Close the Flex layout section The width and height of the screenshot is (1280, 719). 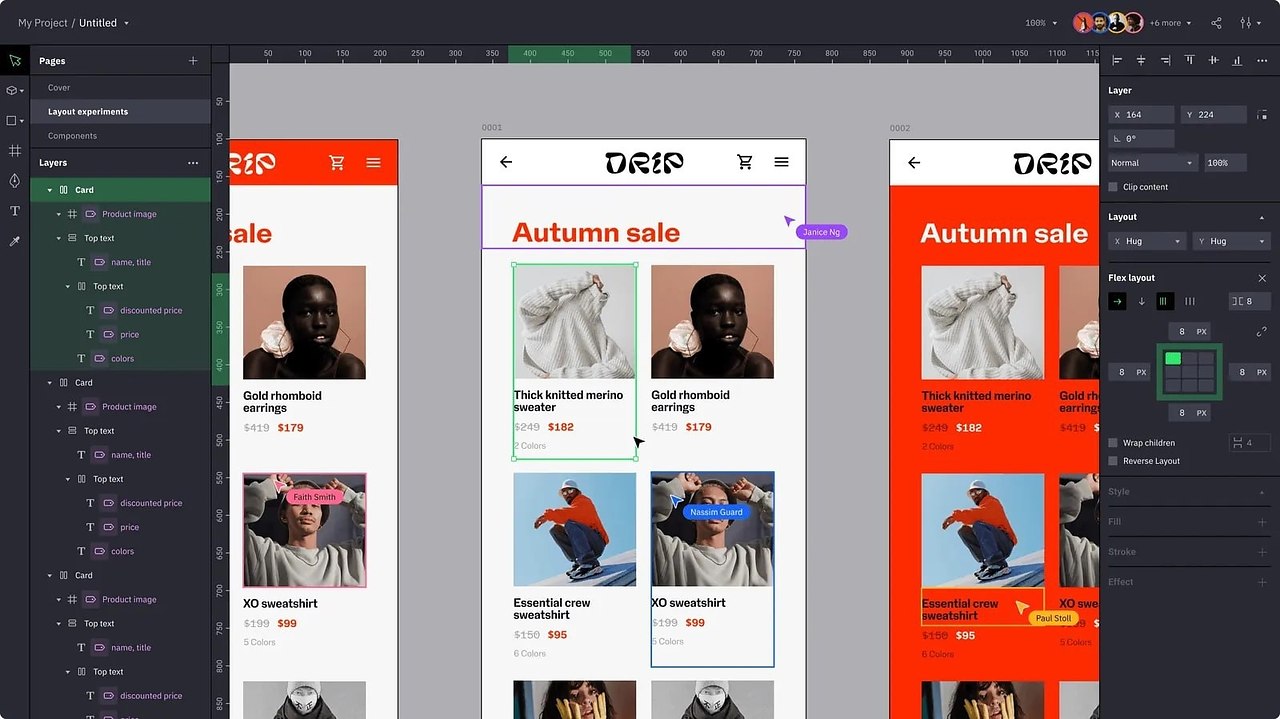(1262, 278)
